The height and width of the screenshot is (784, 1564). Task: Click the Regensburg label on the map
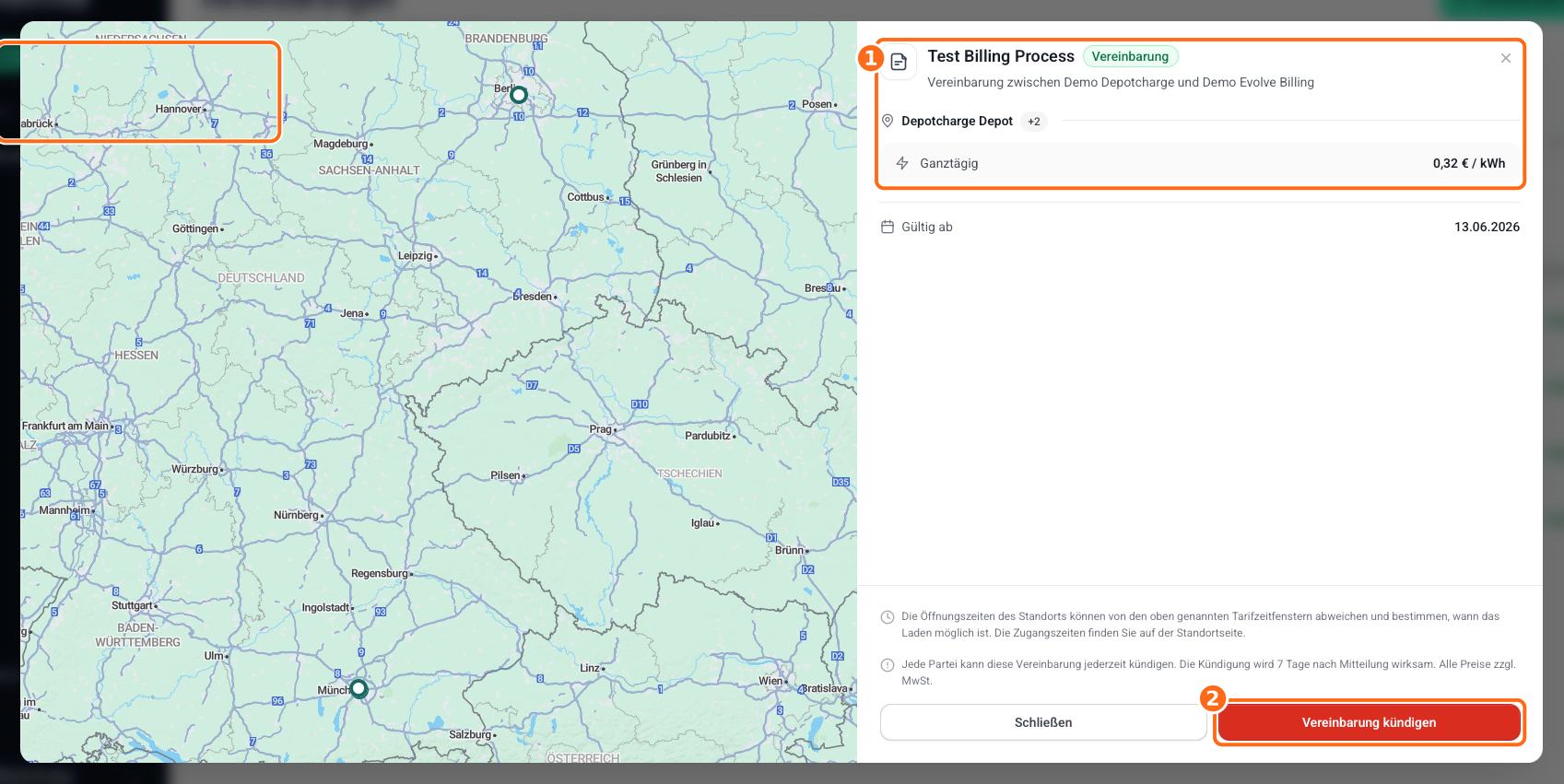[380, 573]
